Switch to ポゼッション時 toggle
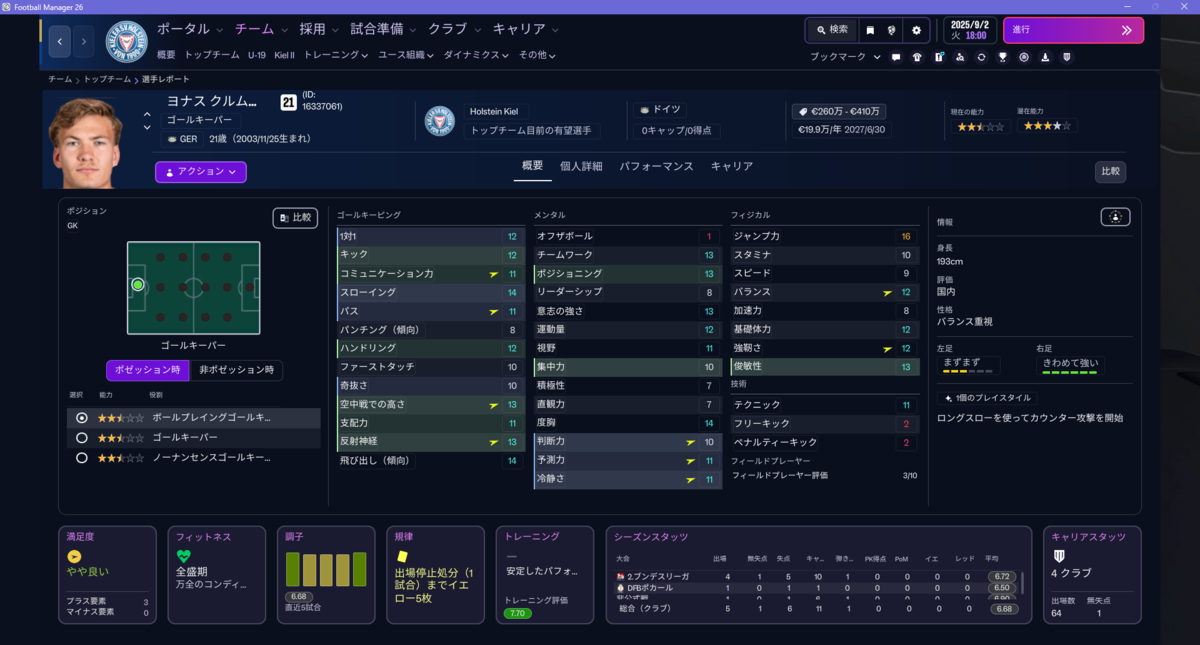The height and width of the screenshot is (645, 1200). [147, 370]
